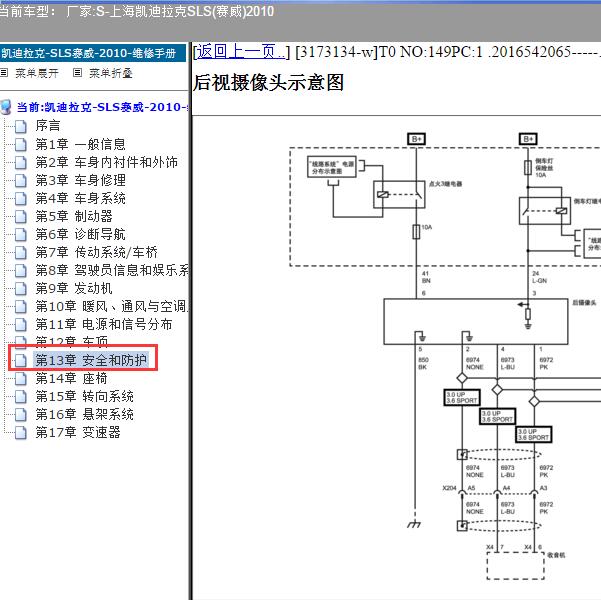The width and height of the screenshot is (601, 600).
Task: Click the page icon beside 第6章
Action: (21, 235)
